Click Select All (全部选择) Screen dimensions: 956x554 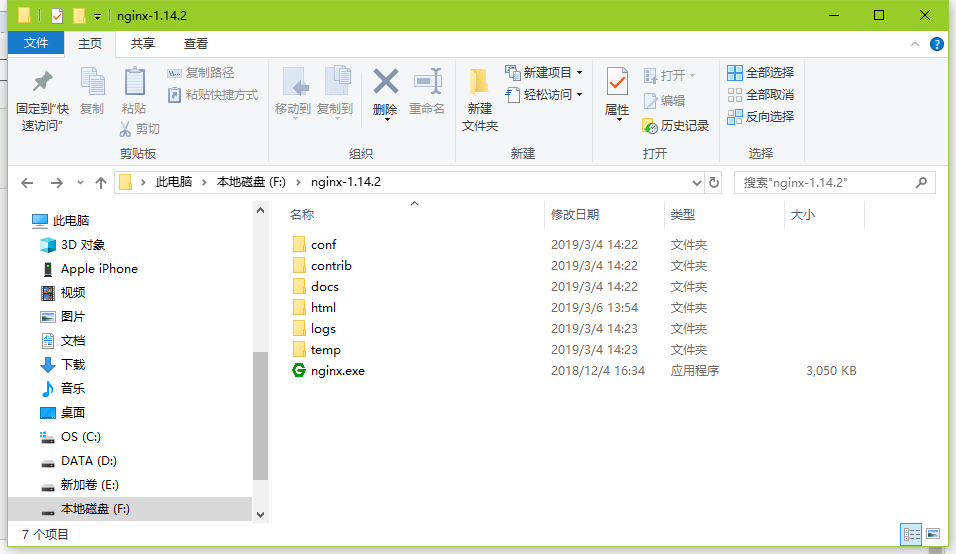tap(760, 73)
